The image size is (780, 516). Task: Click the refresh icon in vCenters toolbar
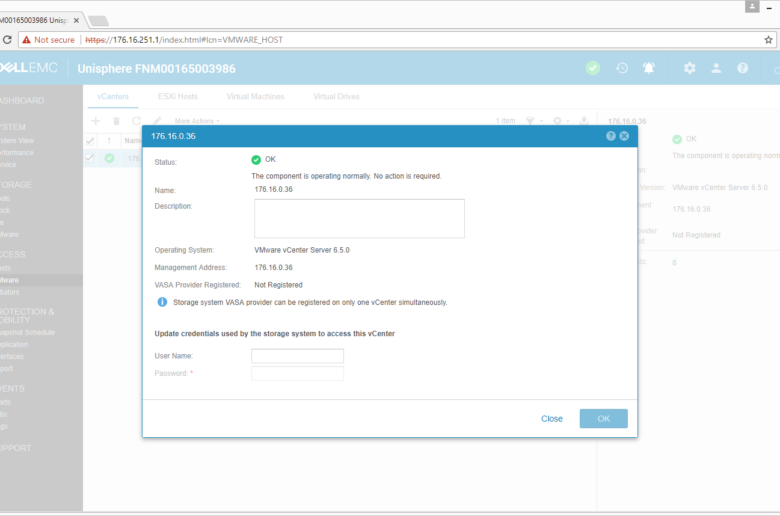click(x=136, y=121)
